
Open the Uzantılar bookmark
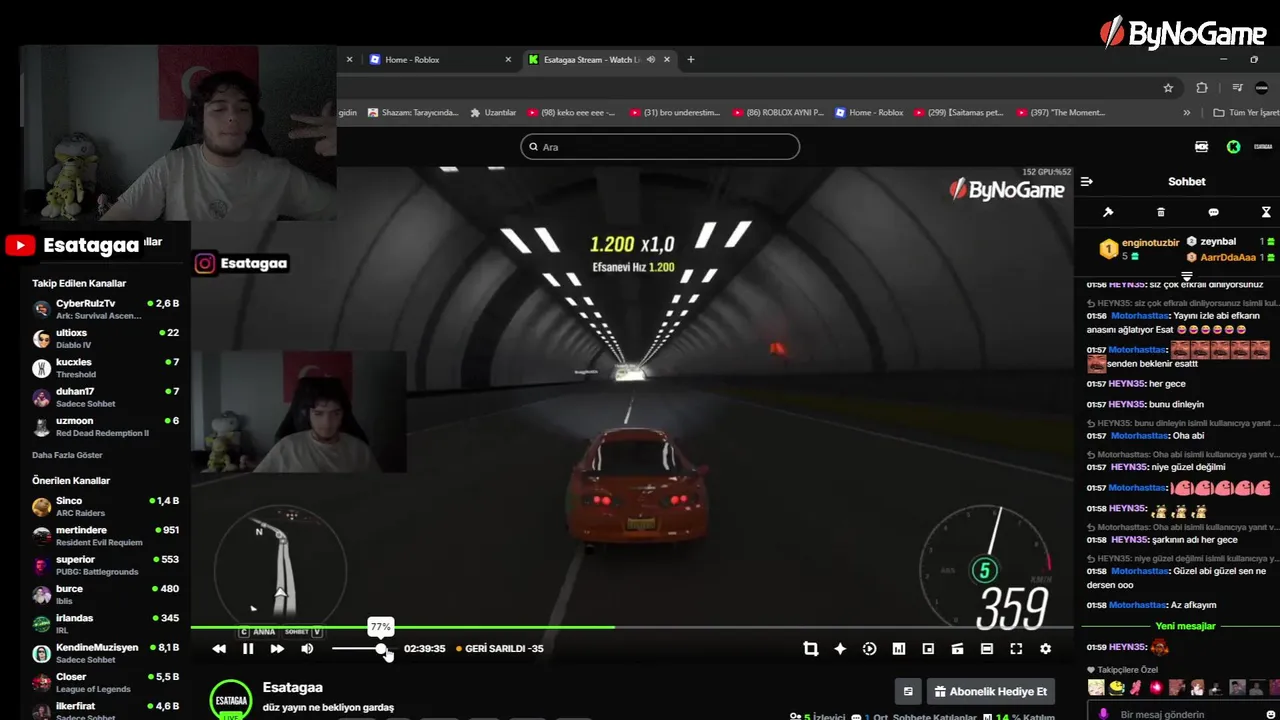coord(493,113)
